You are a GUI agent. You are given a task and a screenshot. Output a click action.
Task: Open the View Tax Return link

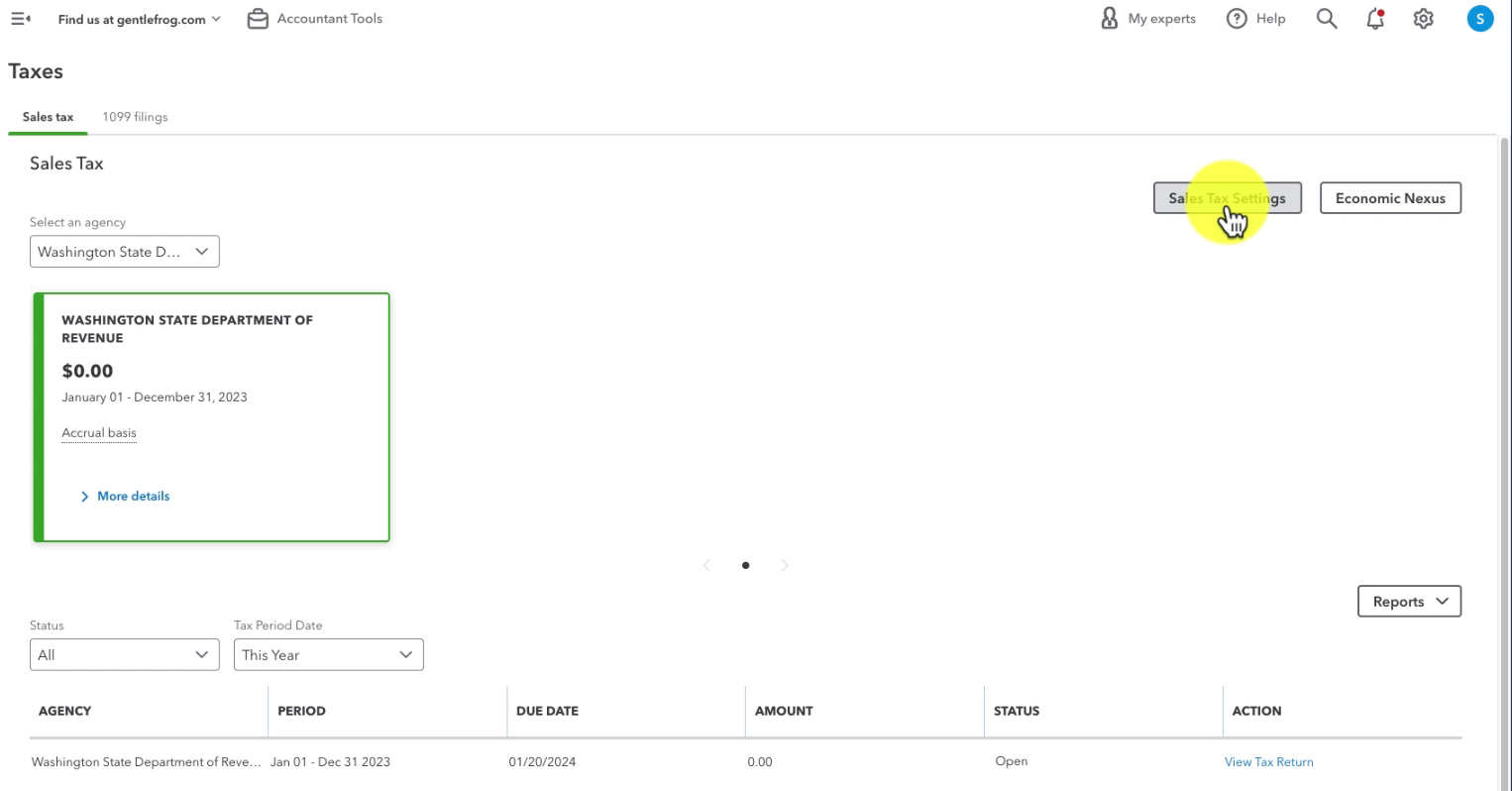point(1269,762)
